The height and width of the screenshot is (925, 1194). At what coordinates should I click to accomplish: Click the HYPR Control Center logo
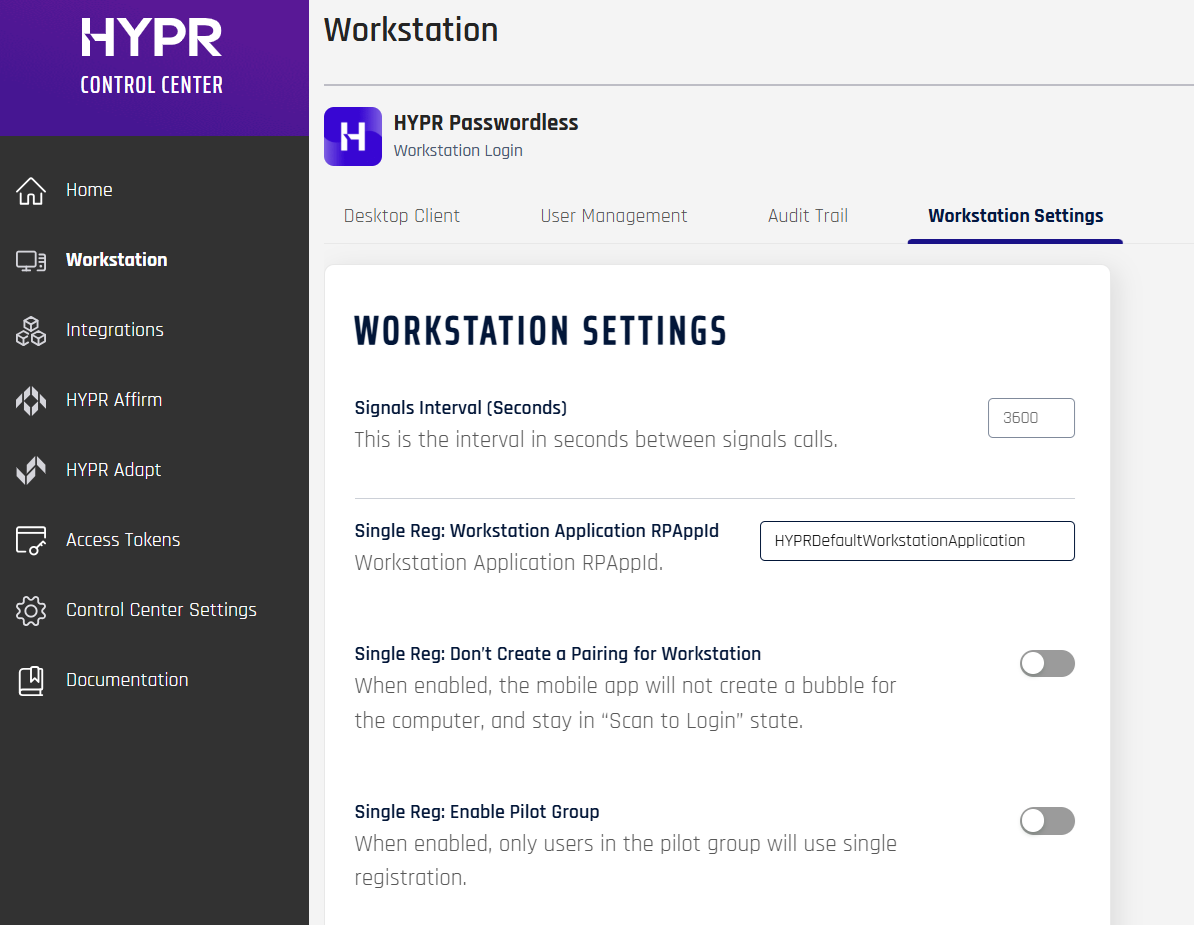[x=152, y=58]
